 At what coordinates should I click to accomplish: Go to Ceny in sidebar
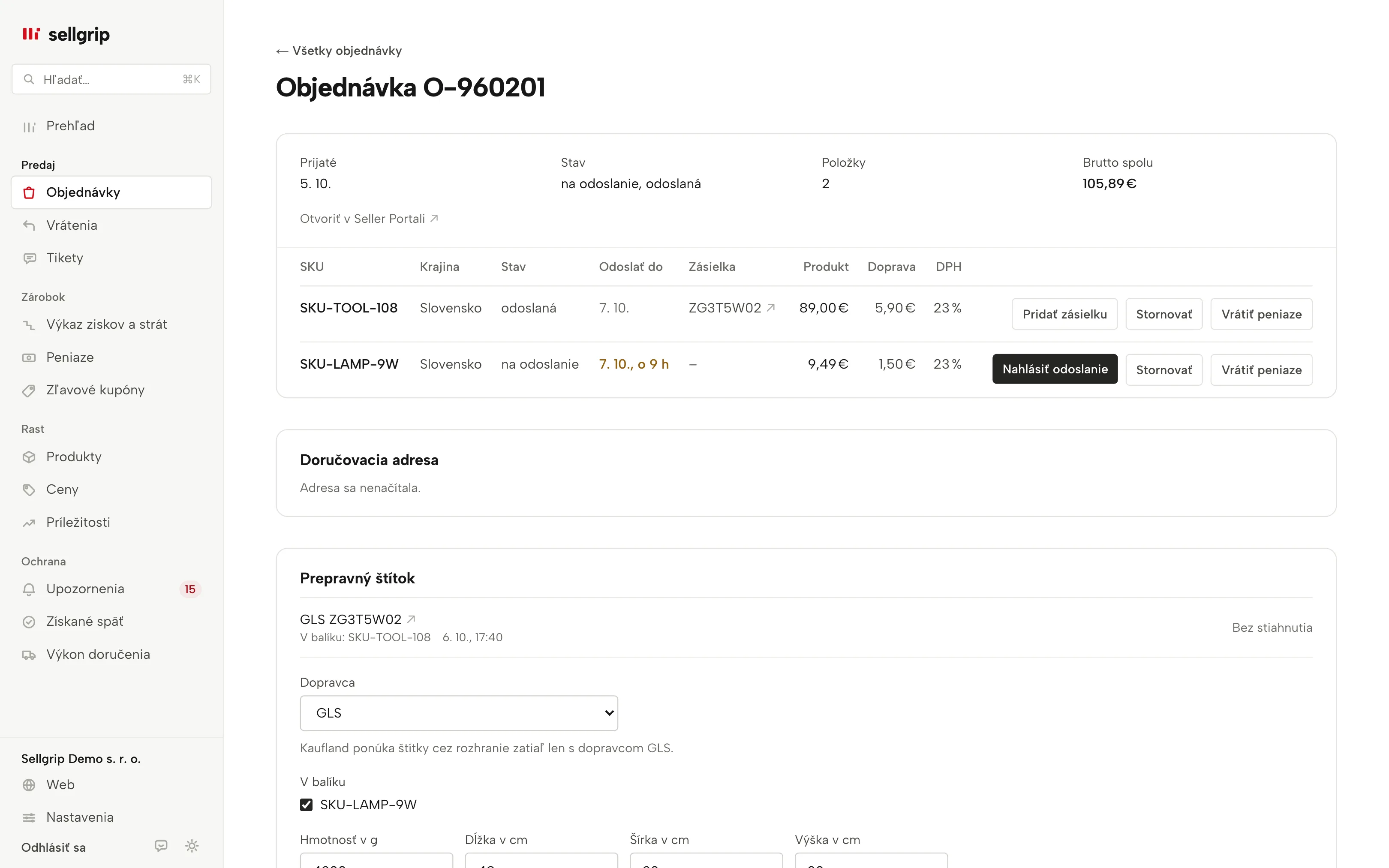pos(111,490)
